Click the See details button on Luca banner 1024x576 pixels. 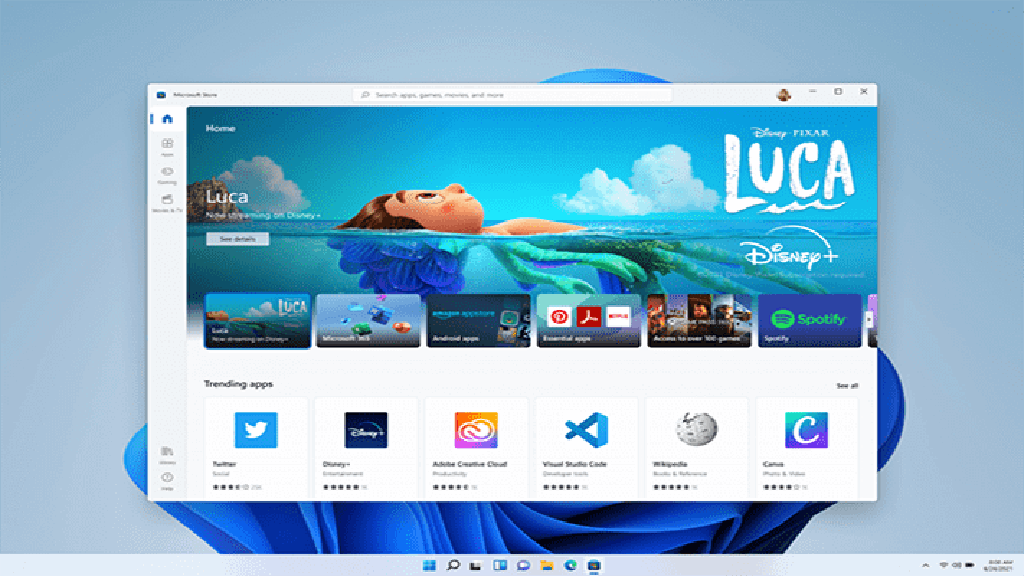(x=237, y=239)
